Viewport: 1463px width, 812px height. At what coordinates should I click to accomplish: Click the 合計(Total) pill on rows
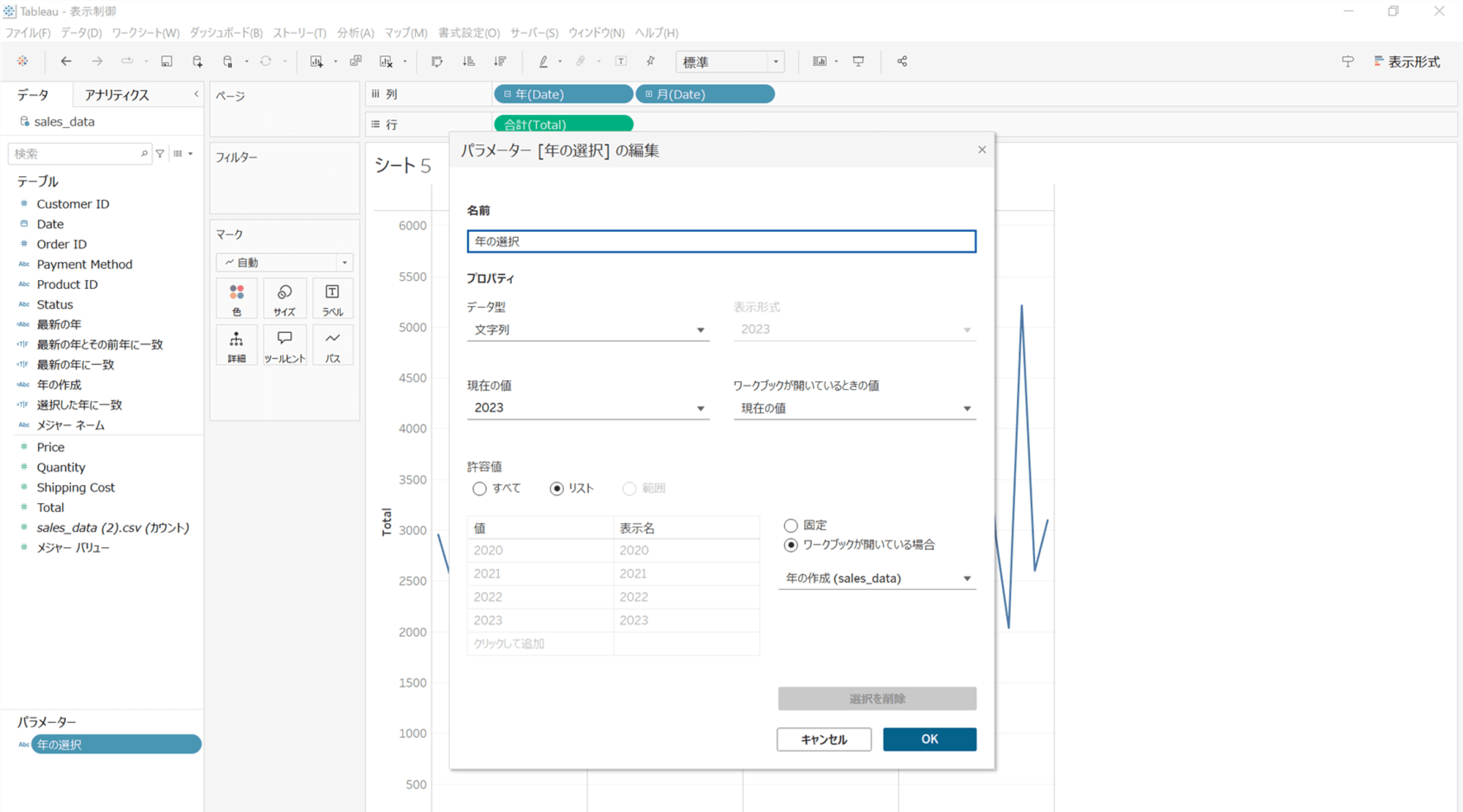[563, 124]
